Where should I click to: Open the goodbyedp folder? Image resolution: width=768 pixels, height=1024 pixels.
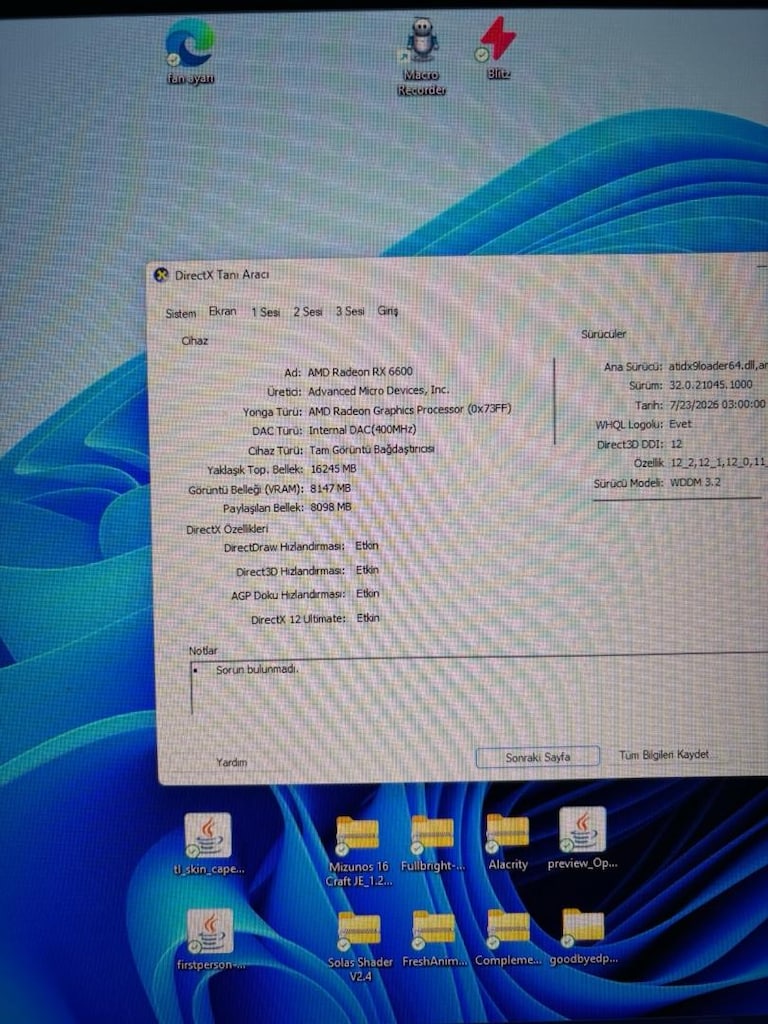[583, 936]
